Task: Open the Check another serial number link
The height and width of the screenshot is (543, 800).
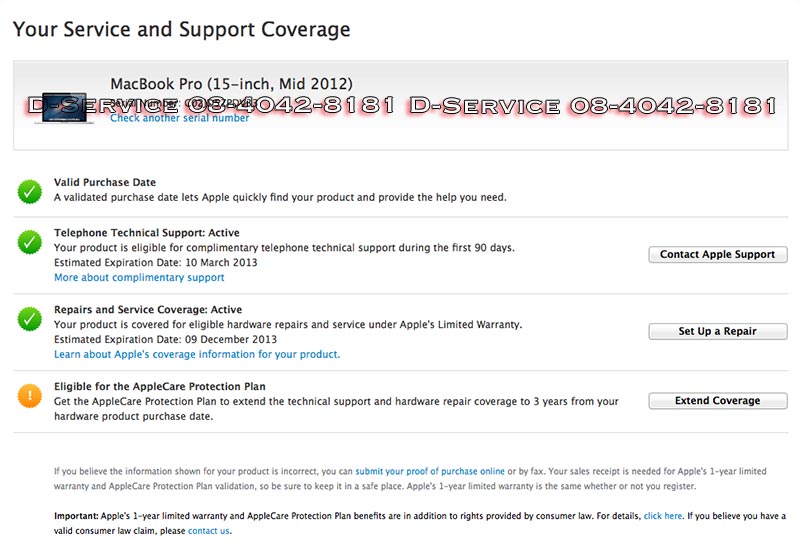Action: pos(180,118)
